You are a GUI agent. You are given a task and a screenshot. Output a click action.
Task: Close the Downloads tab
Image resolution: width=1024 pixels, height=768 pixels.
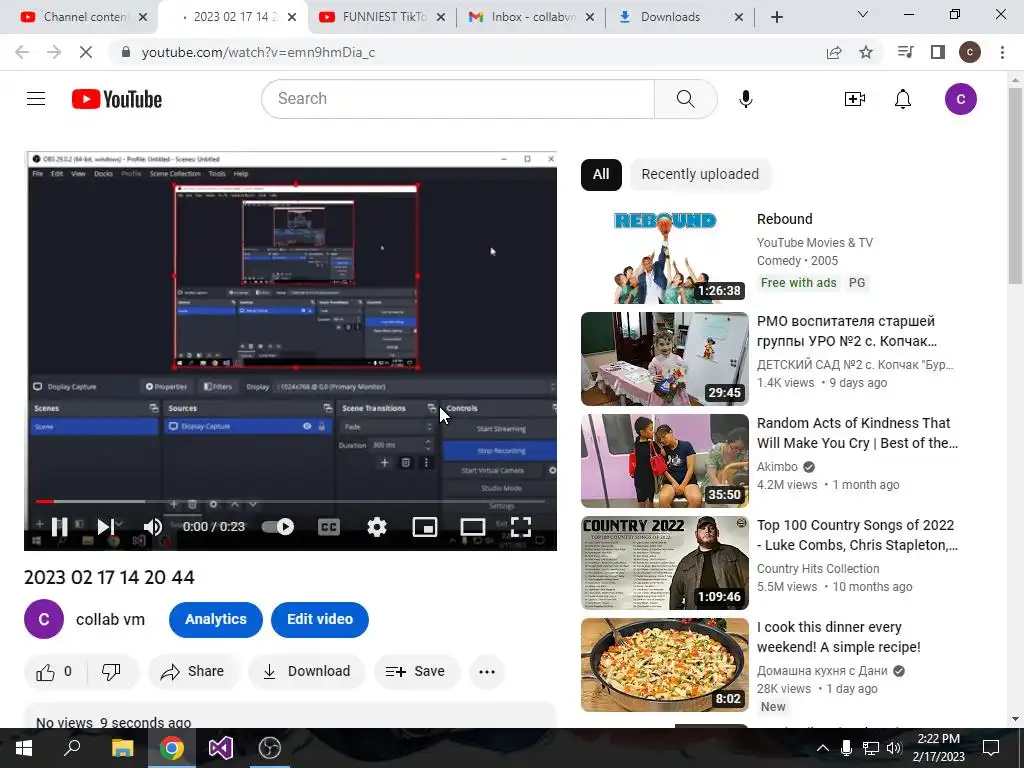point(739,18)
